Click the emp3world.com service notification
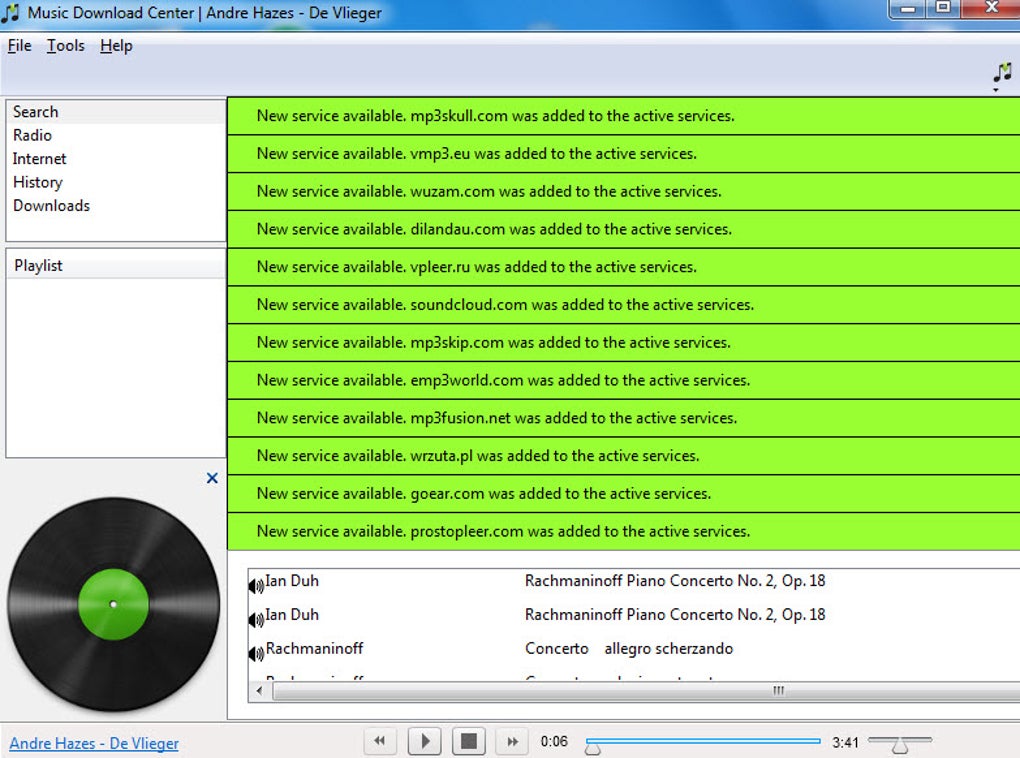1020x758 pixels. point(623,380)
